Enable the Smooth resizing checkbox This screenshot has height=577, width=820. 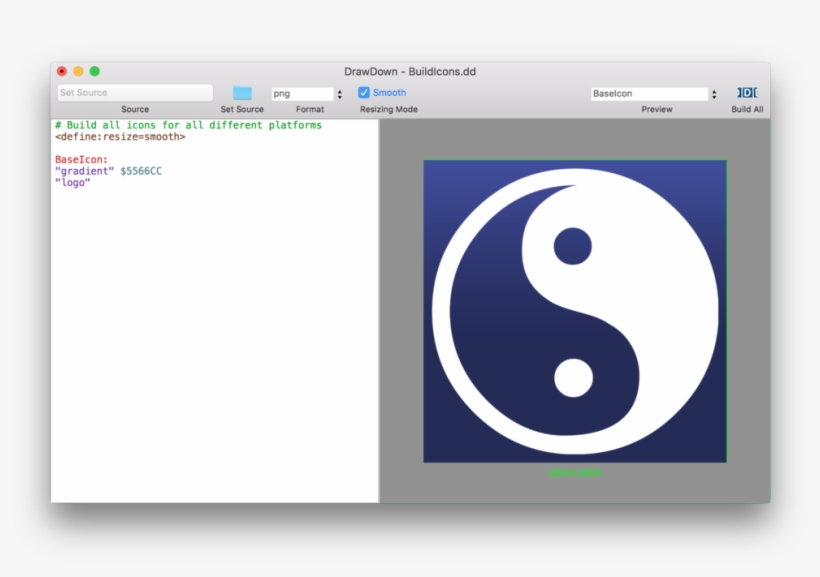point(364,91)
